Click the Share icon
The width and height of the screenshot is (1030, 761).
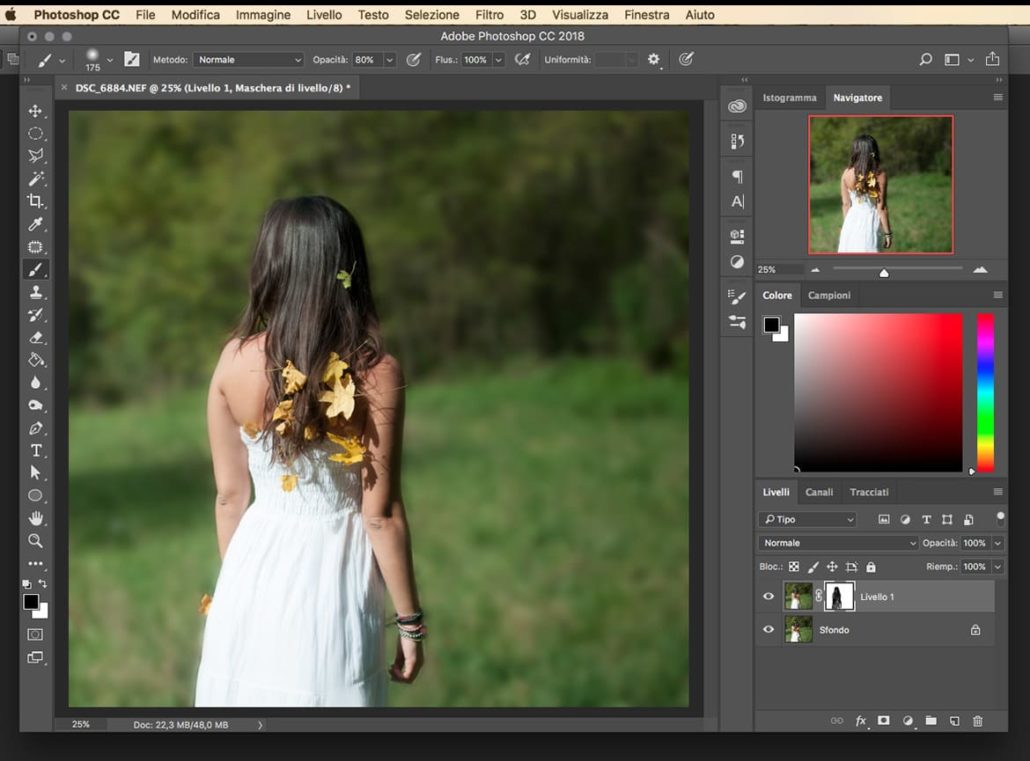992,59
